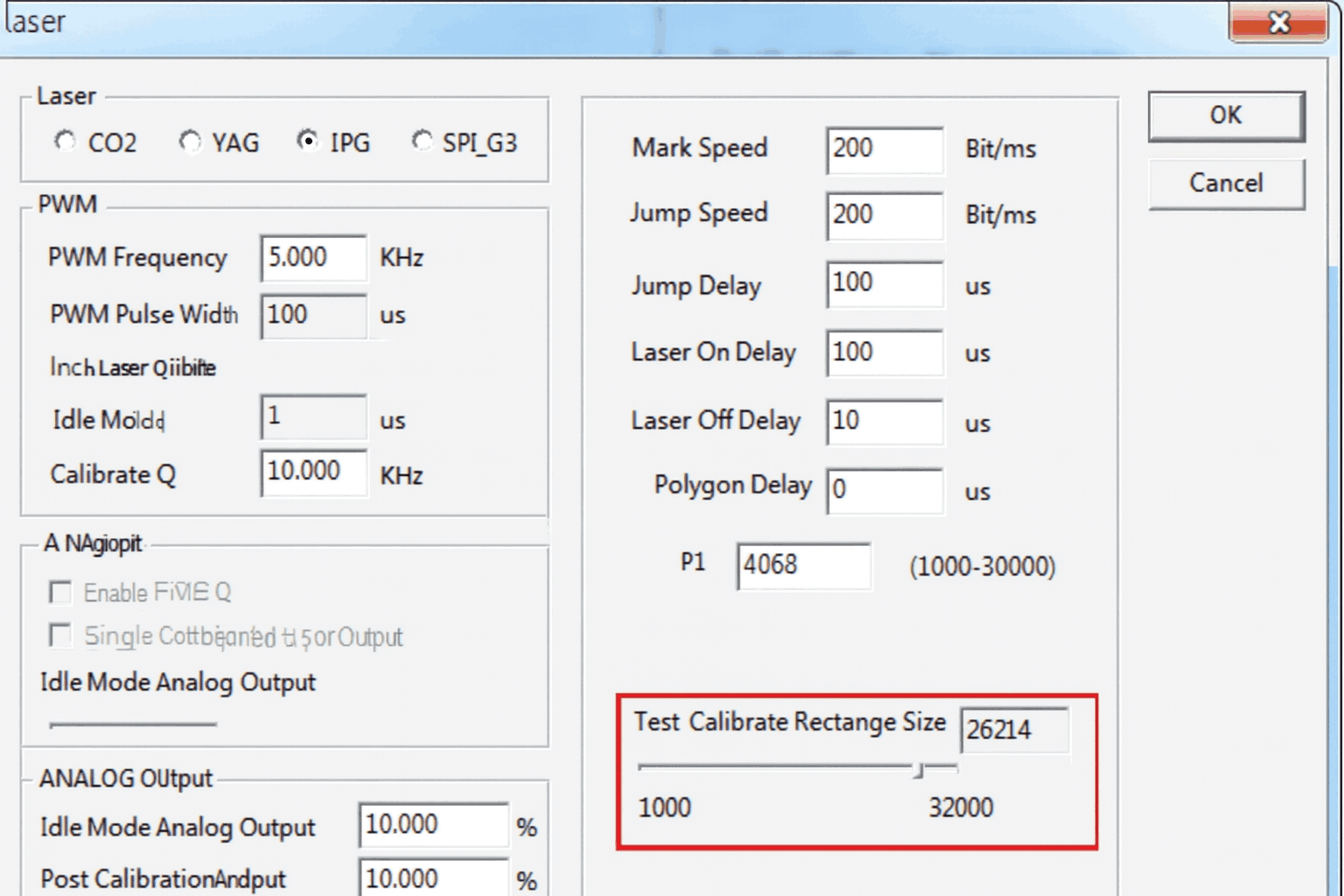Screen dimensions: 1344x896
Task: Click the Laser Off Delay field
Action: click(884, 422)
